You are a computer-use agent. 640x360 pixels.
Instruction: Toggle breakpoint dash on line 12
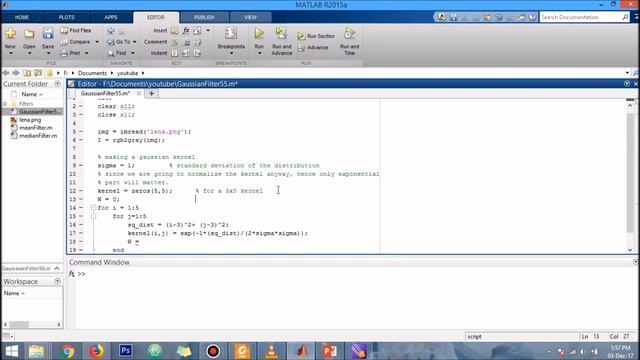[81, 191]
